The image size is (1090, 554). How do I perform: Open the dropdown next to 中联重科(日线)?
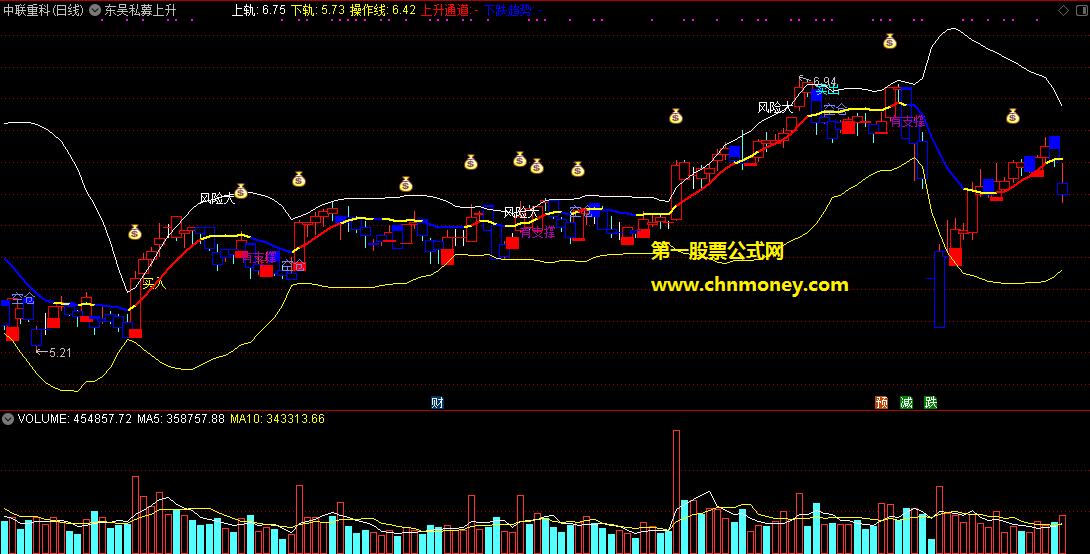click(x=95, y=10)
